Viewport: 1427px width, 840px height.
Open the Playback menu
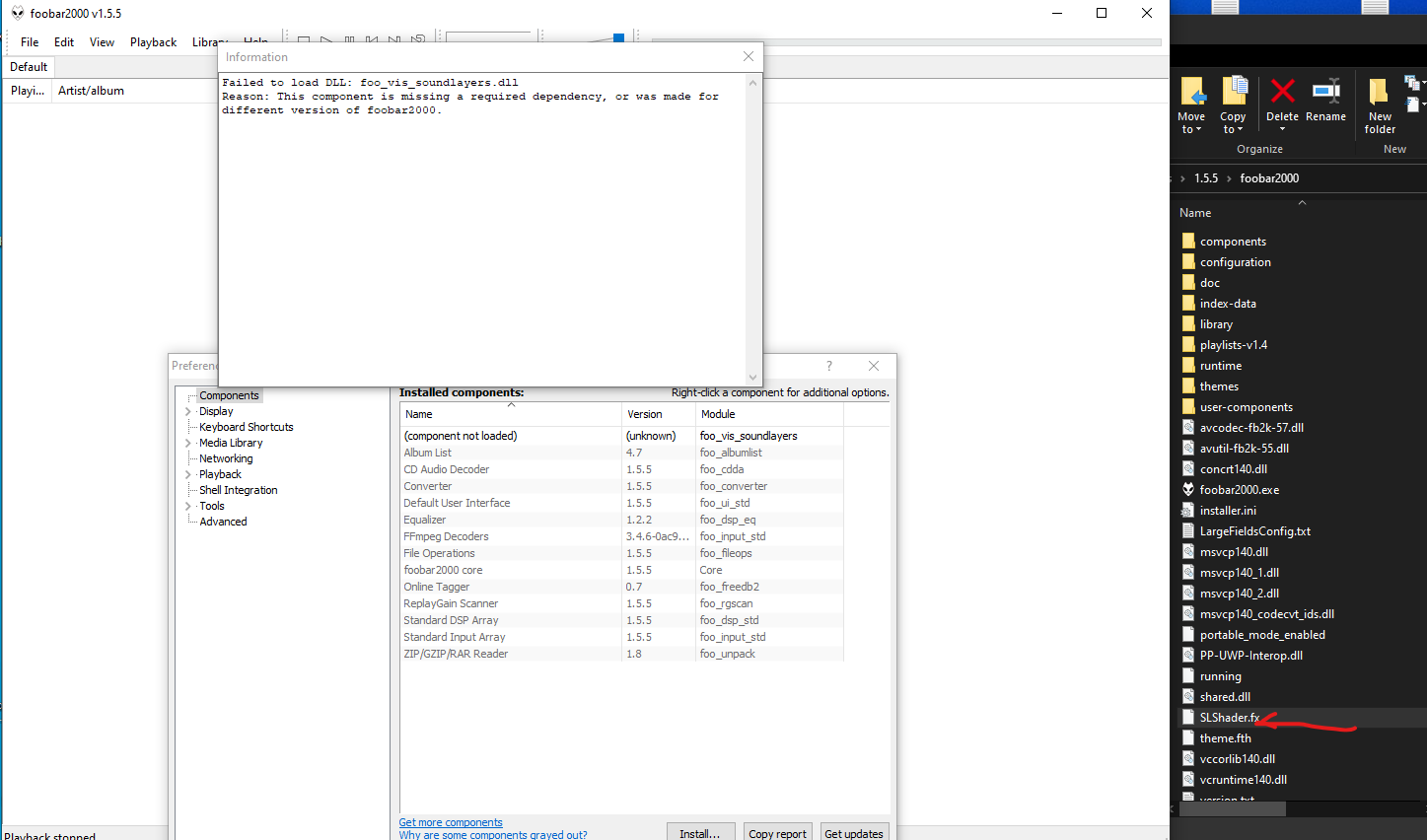coord(153,42)
